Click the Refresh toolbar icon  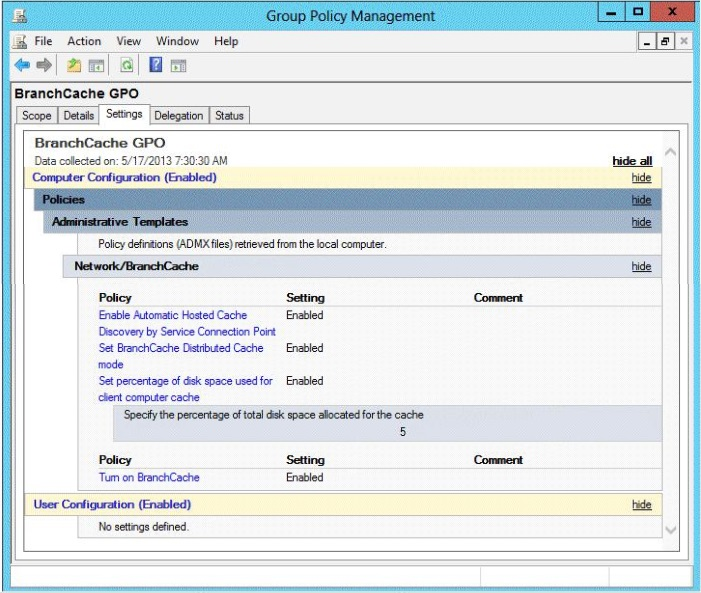[x=127, y=65]
